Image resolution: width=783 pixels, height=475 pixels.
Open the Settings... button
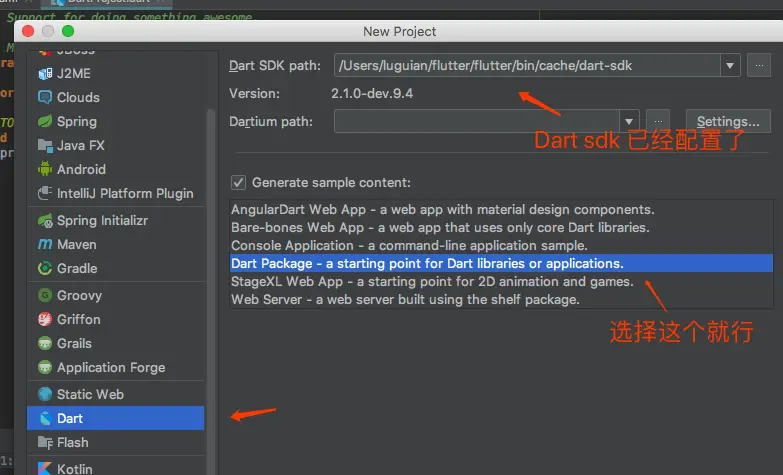(728, 121)
